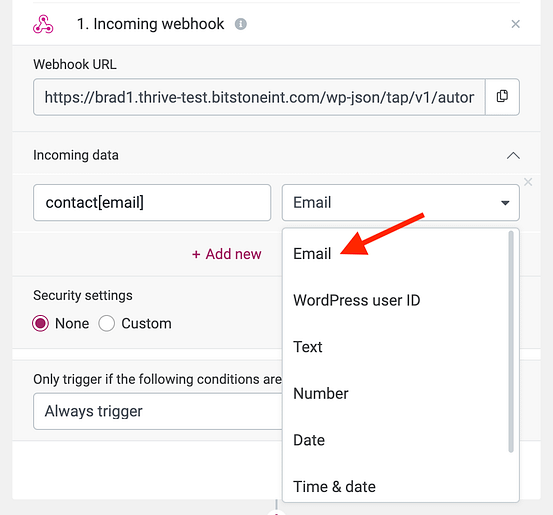Collapse the Incoming data section
Image resolution: width=553 pixels, height=515 pixels.
[513, 155]
